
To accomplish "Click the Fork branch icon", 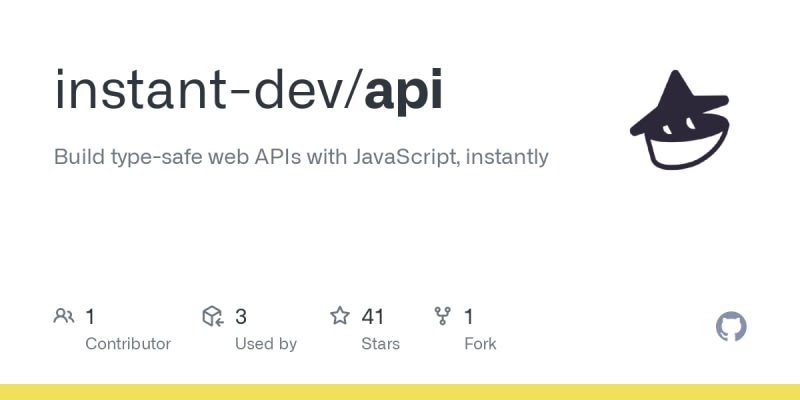I will (x=442, y=317).
